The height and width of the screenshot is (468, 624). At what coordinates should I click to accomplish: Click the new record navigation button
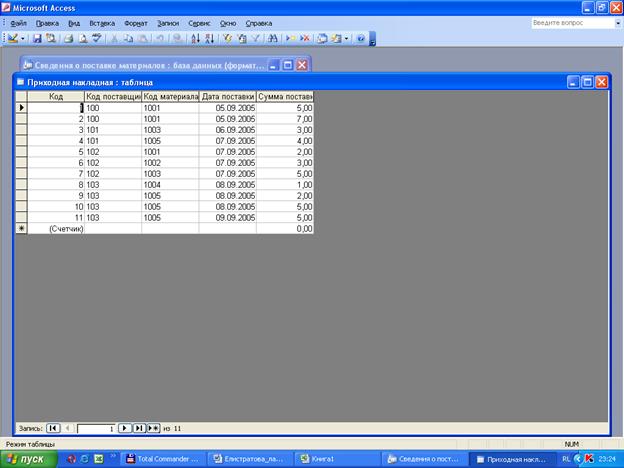click(x=153, y=428)
